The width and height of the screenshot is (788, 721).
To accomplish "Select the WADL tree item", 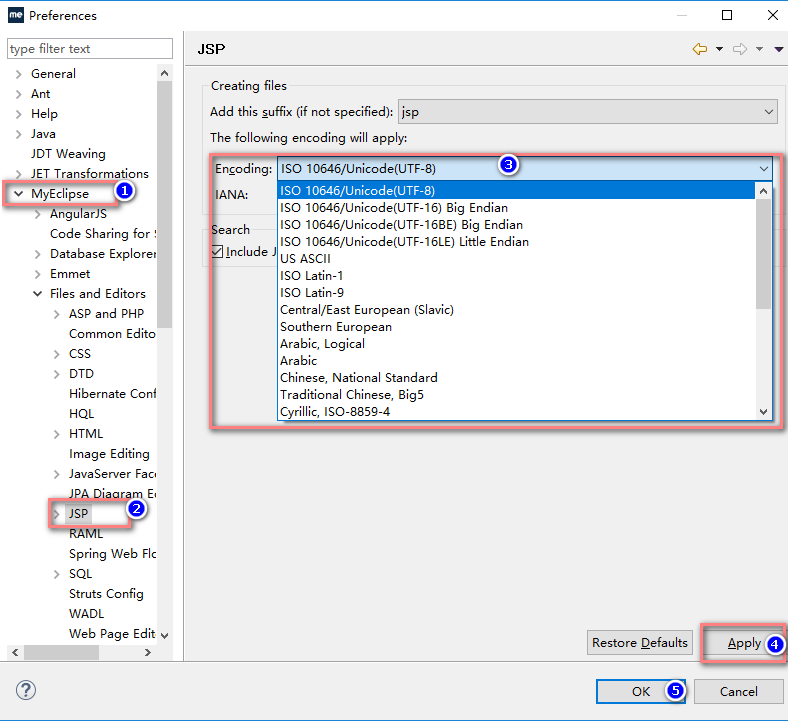I will [86, 613].
